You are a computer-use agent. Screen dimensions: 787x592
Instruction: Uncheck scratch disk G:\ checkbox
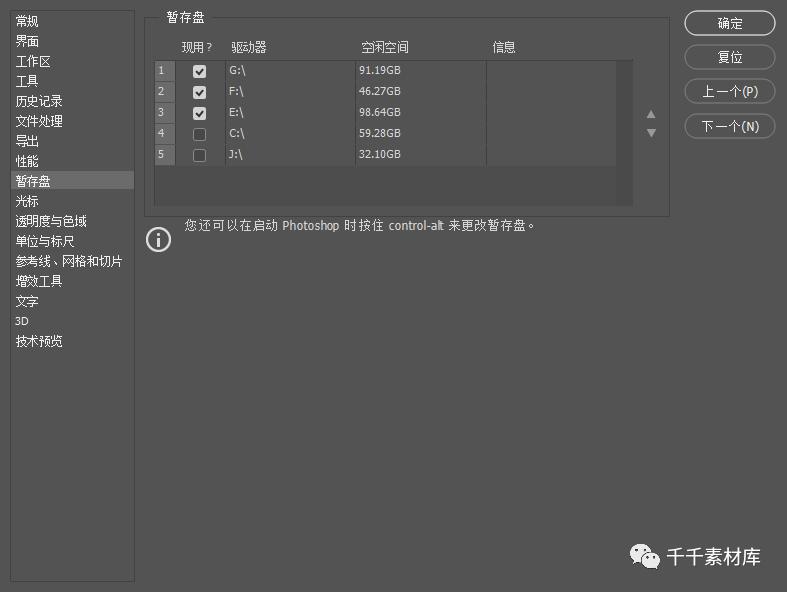(x=199, y=71)
